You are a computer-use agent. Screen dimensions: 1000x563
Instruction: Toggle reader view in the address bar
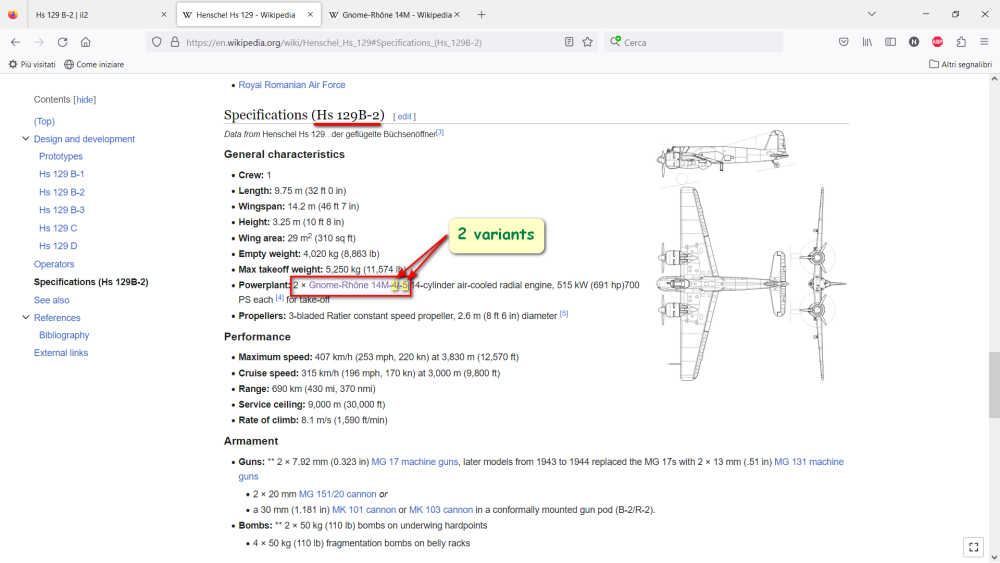point(569,42)
